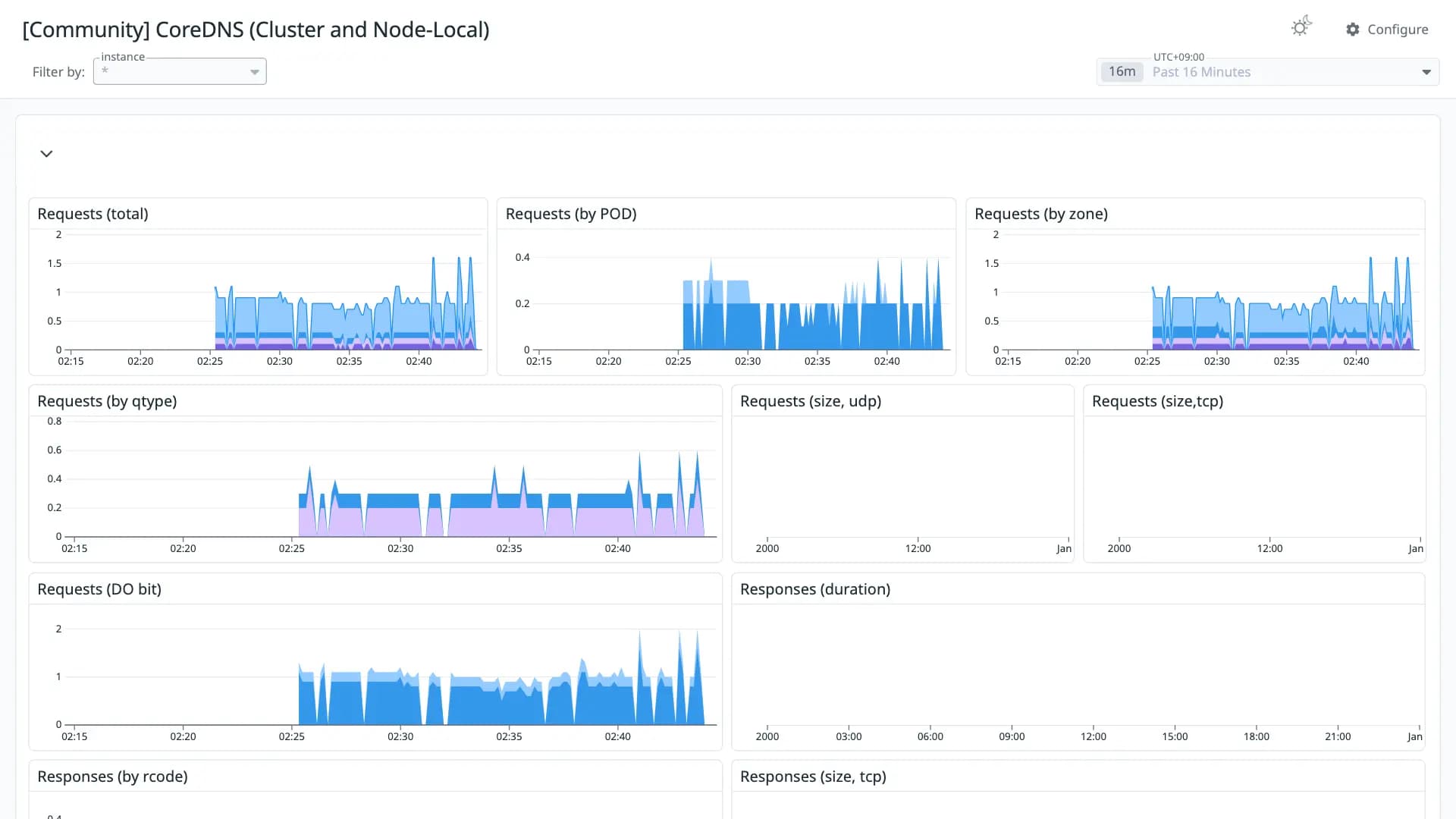Screen dimensions: 1456x819
Task: Click the 02:30 tick in Requests (by qtype)
Action: (x=400, y=548)
